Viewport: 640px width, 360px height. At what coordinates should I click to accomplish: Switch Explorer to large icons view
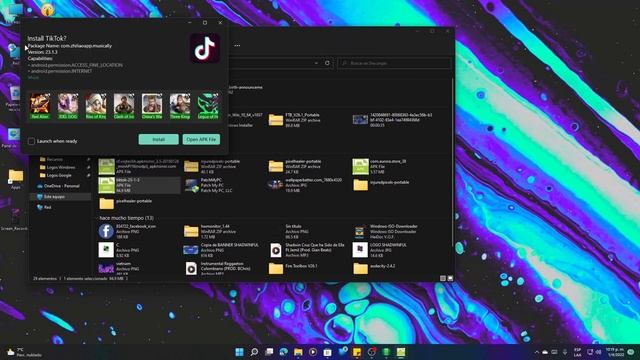tap(450, 278)
